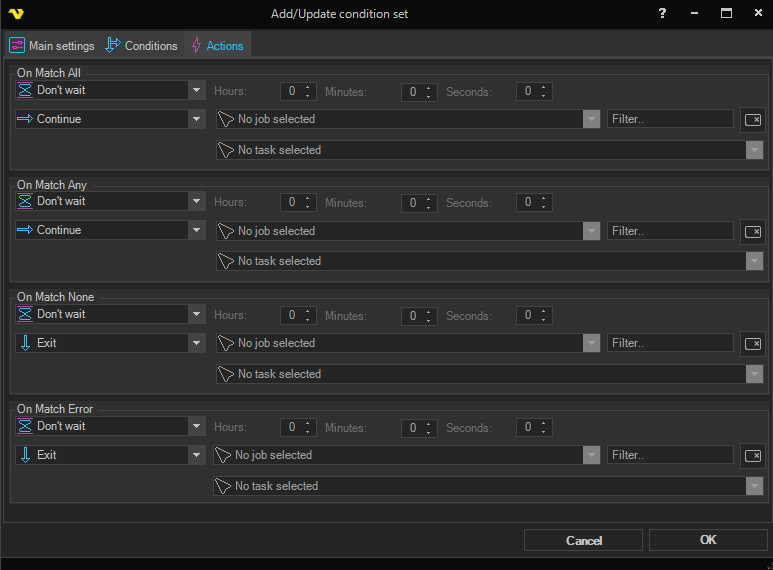Clear job filter in On Match Error
Image resolution: width=773 pixels, height=570 pixels.
click(x=752, y=456)
